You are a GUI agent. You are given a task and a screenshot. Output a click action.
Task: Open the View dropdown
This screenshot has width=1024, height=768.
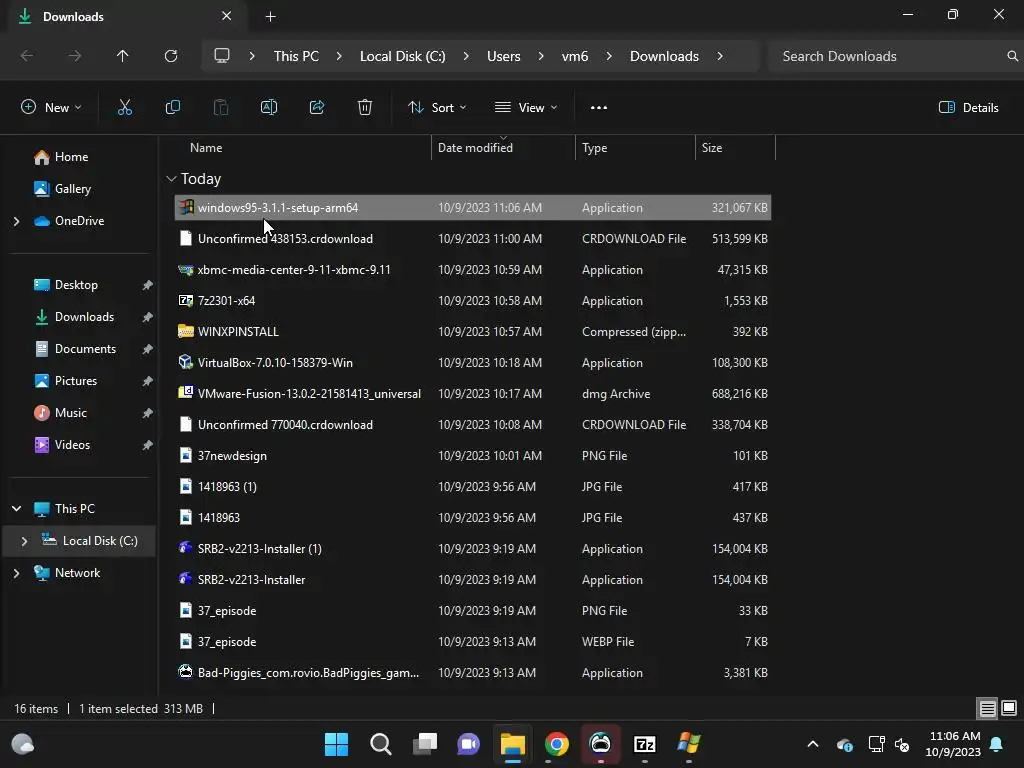tap(526, 108)
